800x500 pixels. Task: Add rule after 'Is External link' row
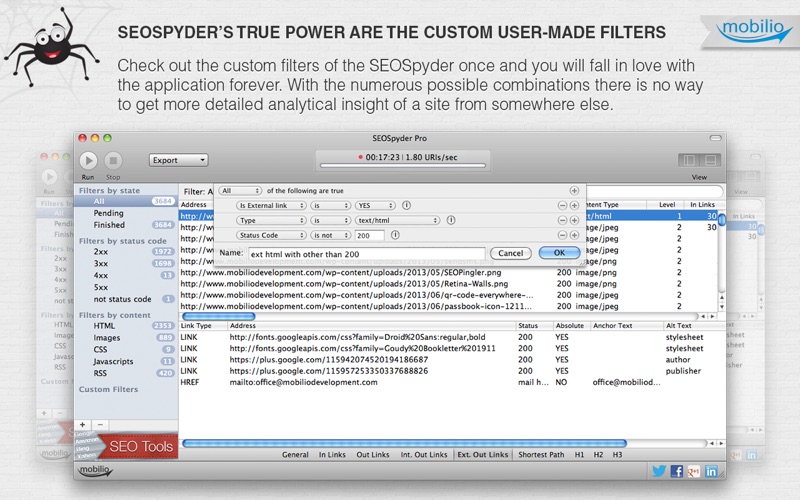click(574, 206)
